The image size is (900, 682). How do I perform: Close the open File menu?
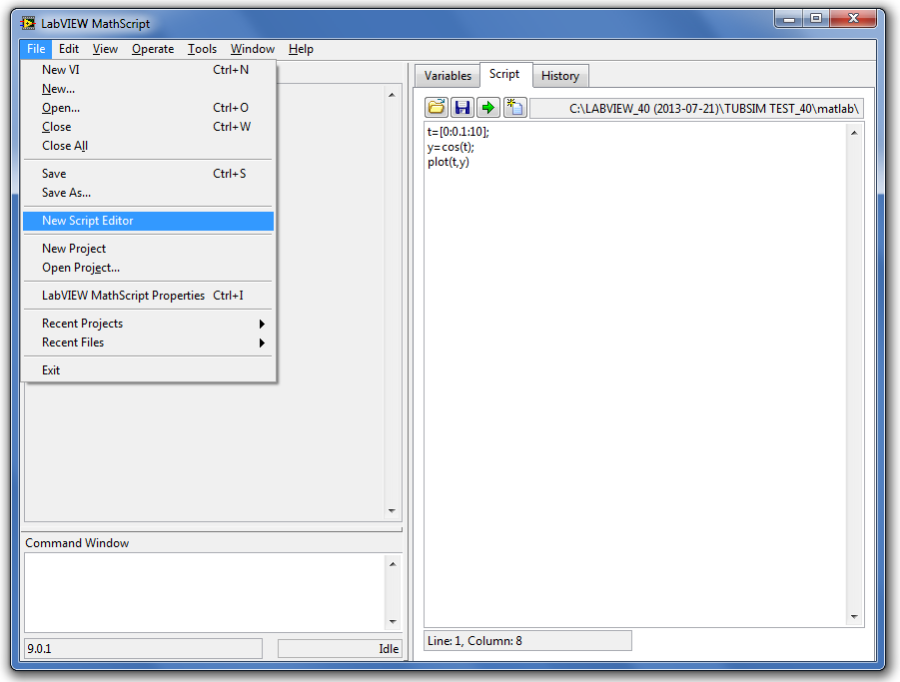pyautogui.click(x=36, y=49)
